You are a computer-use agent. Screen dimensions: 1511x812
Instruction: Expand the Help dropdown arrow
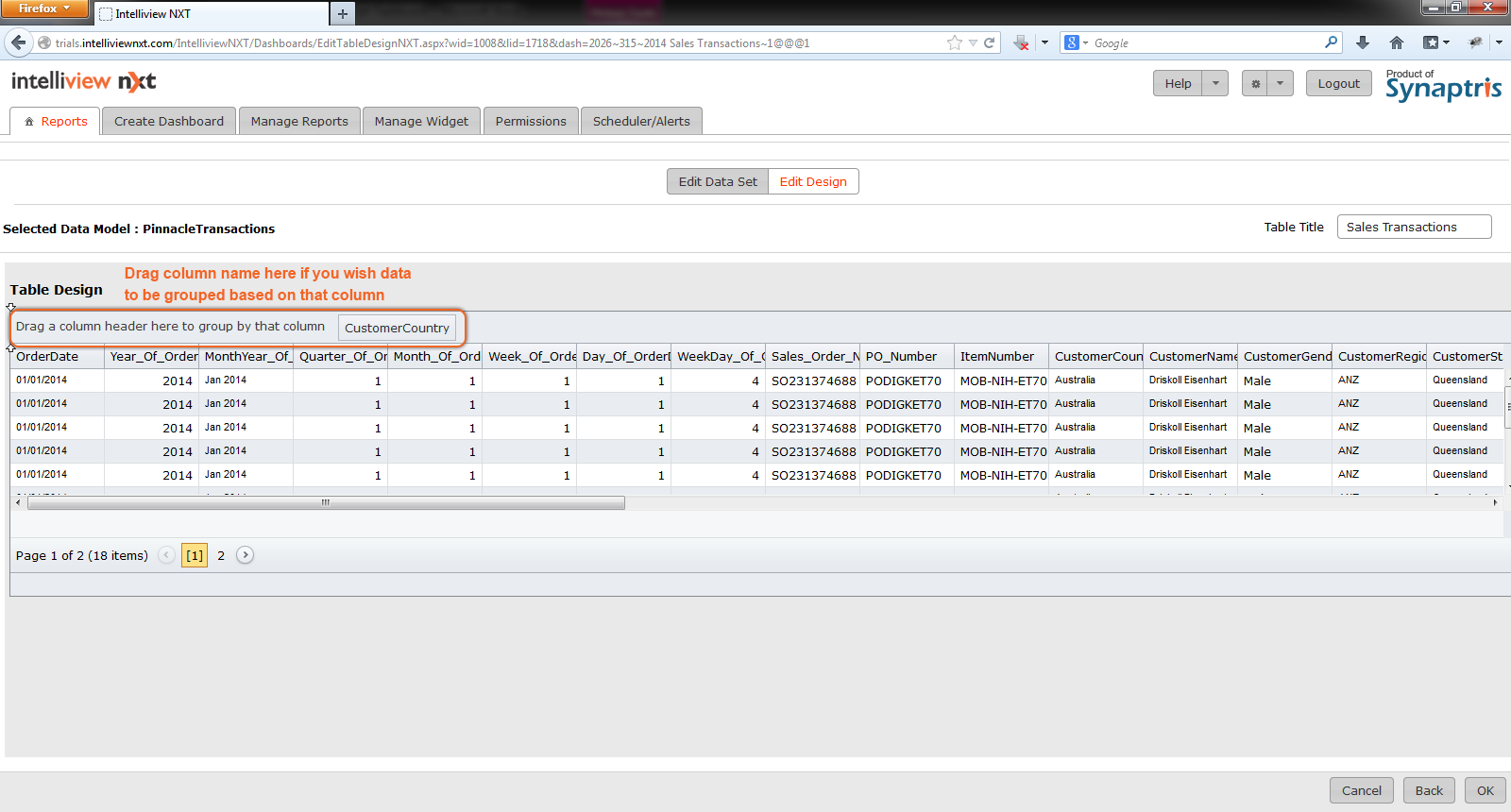(x=1215, y=83)
